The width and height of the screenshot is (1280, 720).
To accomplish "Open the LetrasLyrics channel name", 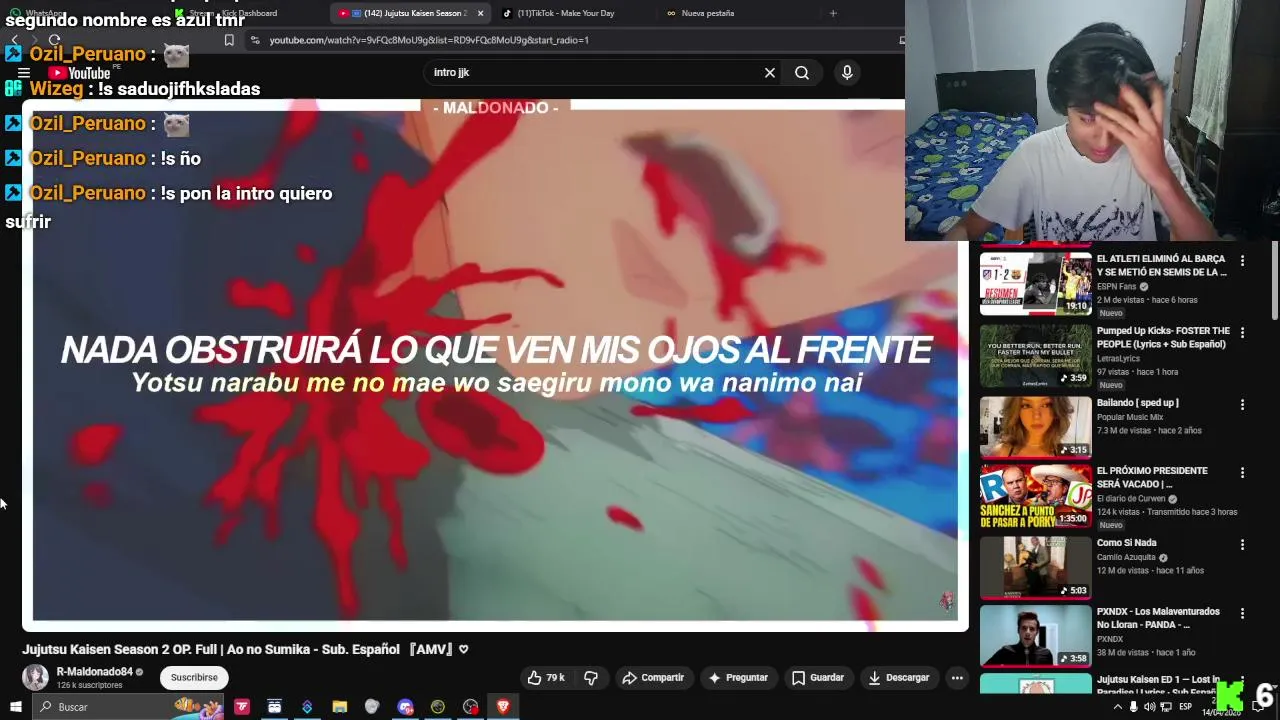I will [1120, 358].
